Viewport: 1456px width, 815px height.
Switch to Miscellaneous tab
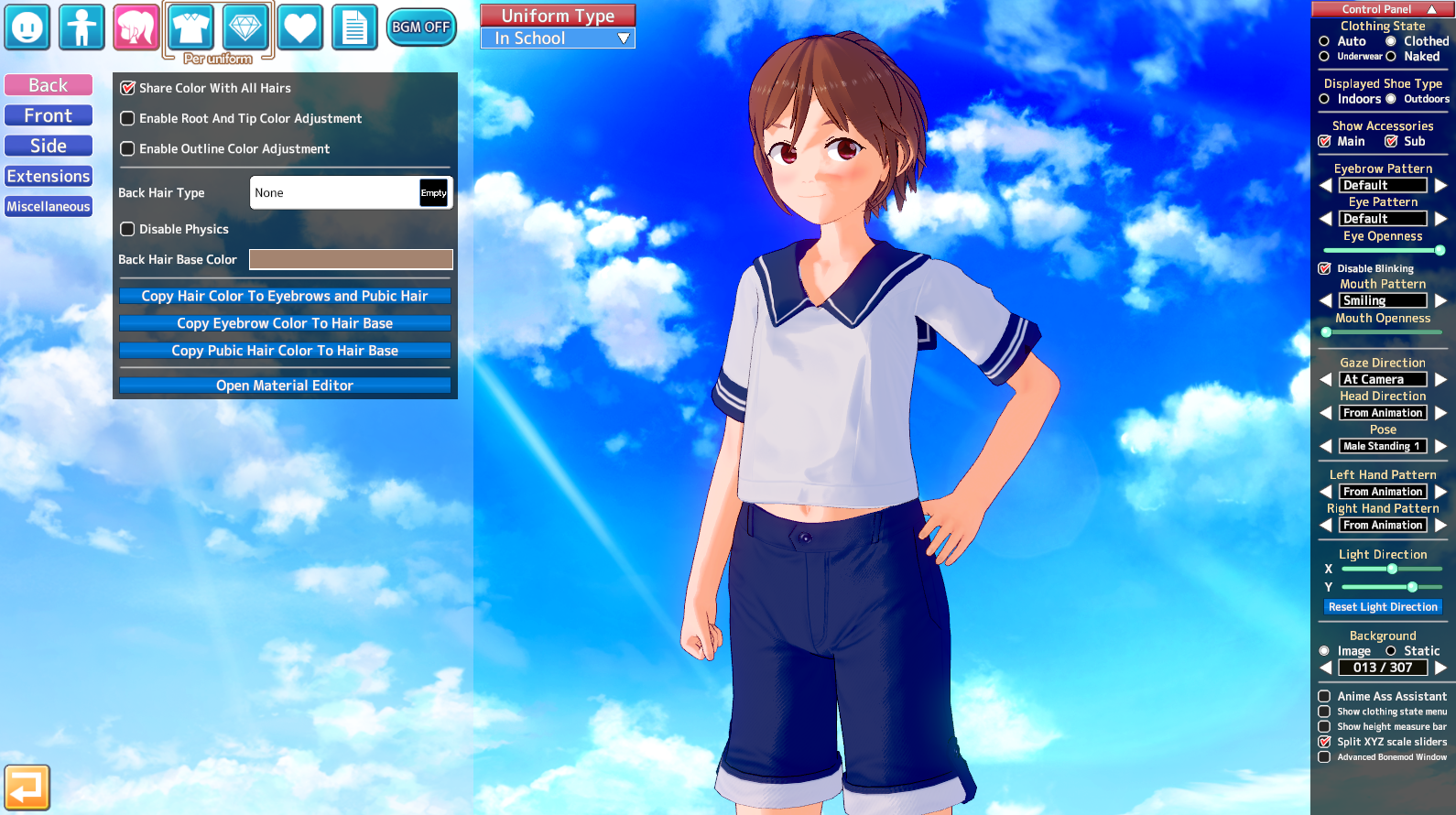coord(49,206)
